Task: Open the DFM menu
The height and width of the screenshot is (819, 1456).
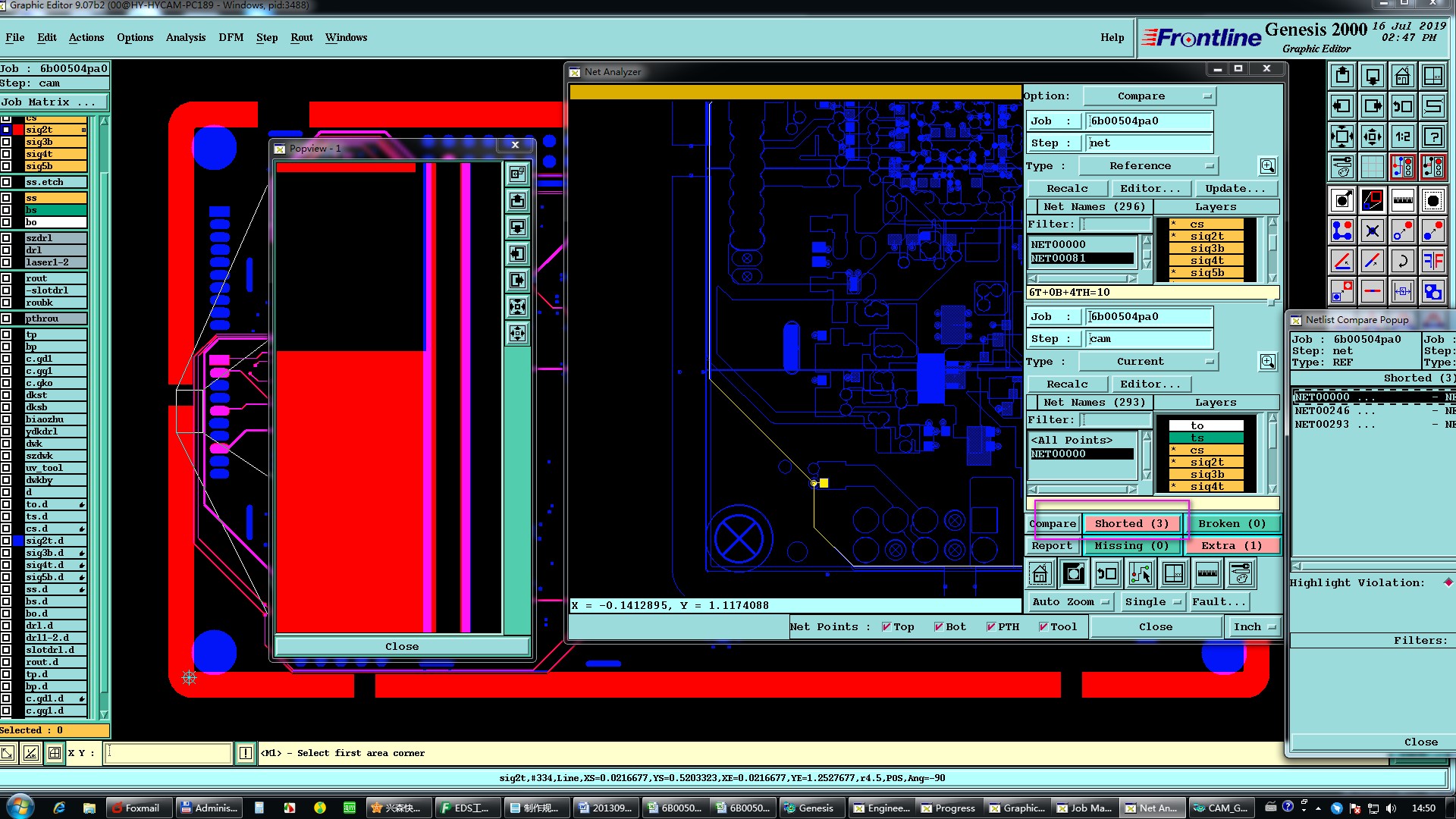Action: (x=231, y=37)
